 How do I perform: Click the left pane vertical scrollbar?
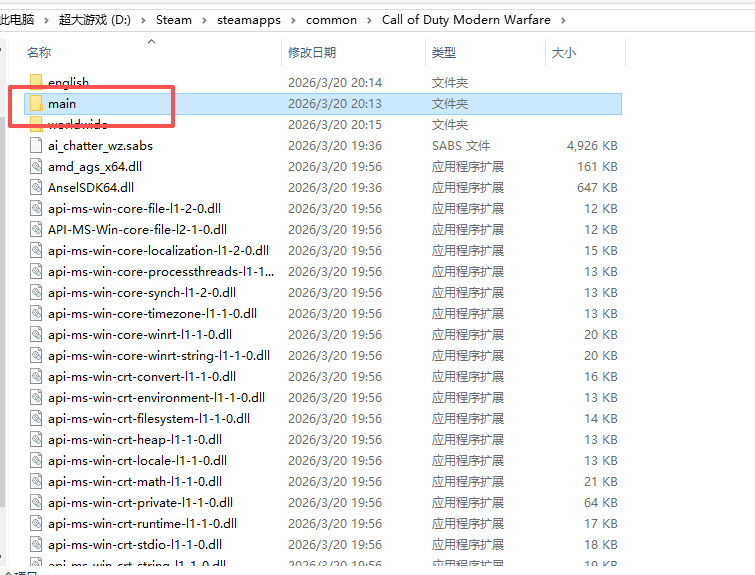[x=4, y=300]
